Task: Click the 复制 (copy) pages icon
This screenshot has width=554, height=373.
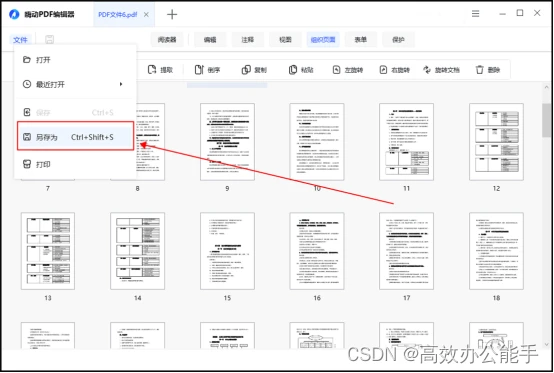Action: 246,70
